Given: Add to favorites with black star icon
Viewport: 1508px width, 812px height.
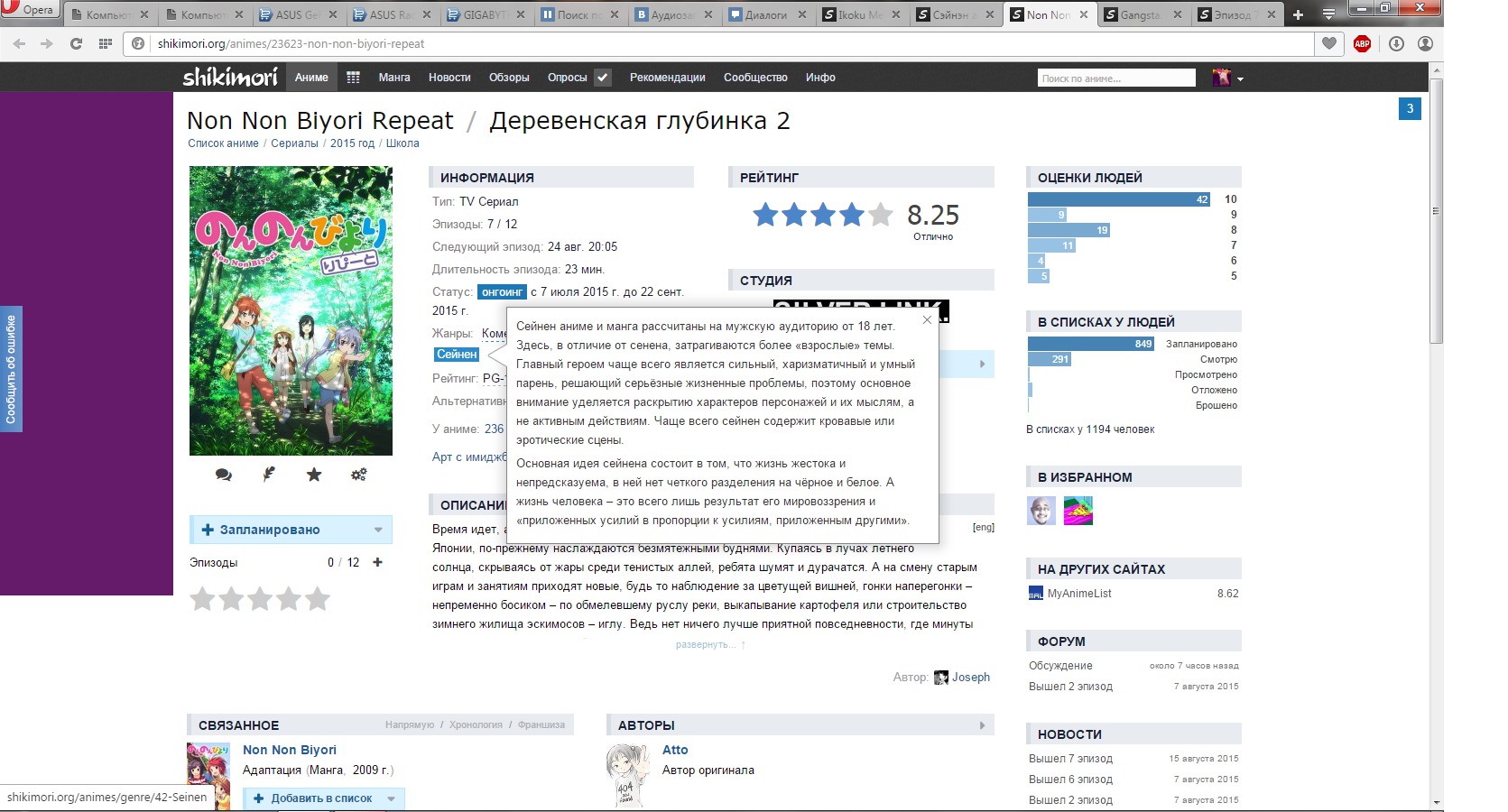Looking at the screenshot, I should point(314,475).
